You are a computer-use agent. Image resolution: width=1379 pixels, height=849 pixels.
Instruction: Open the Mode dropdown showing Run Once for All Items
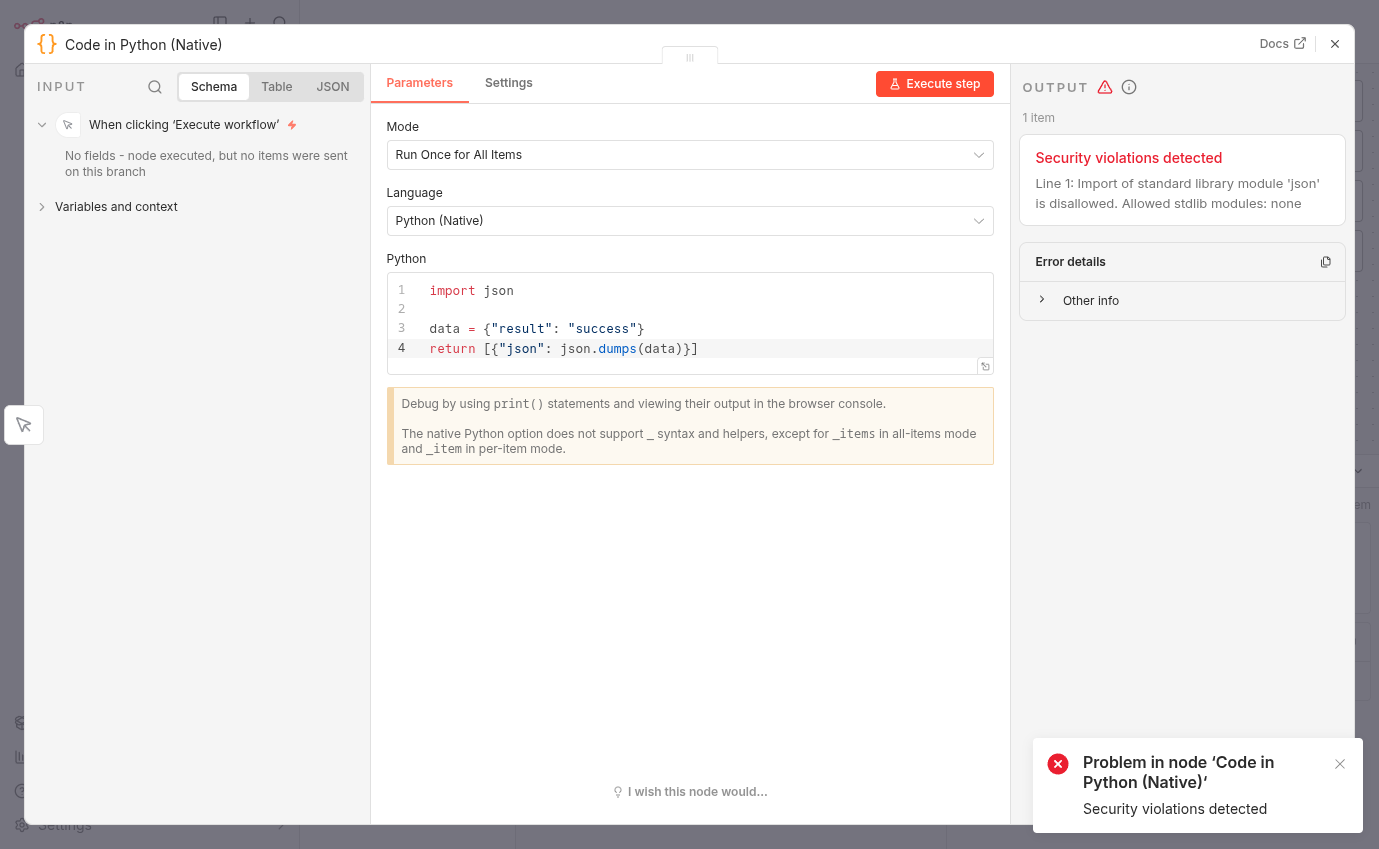click(x=690, y=155)
